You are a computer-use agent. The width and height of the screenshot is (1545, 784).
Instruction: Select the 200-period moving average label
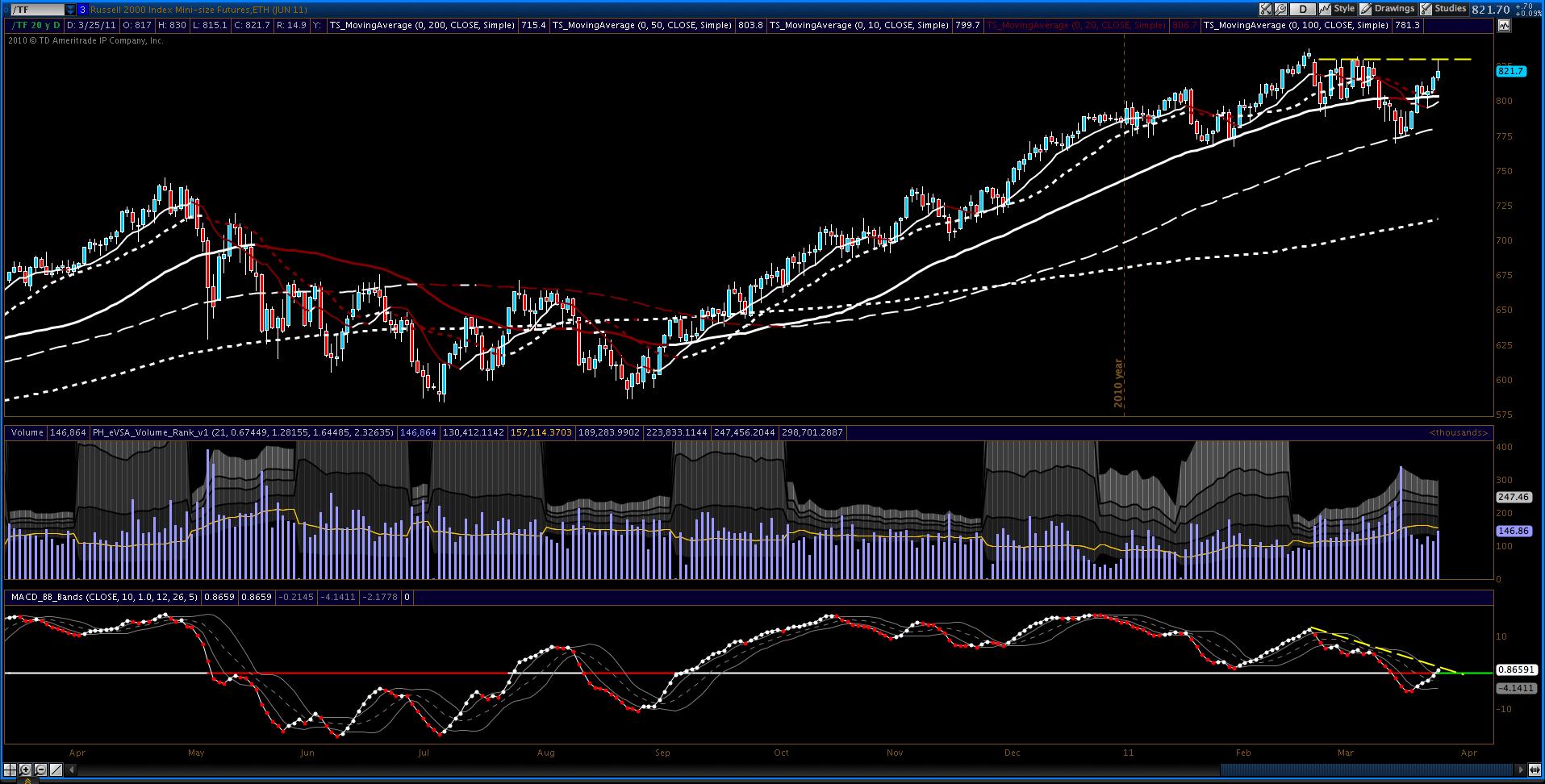click(x=422, y=25)
